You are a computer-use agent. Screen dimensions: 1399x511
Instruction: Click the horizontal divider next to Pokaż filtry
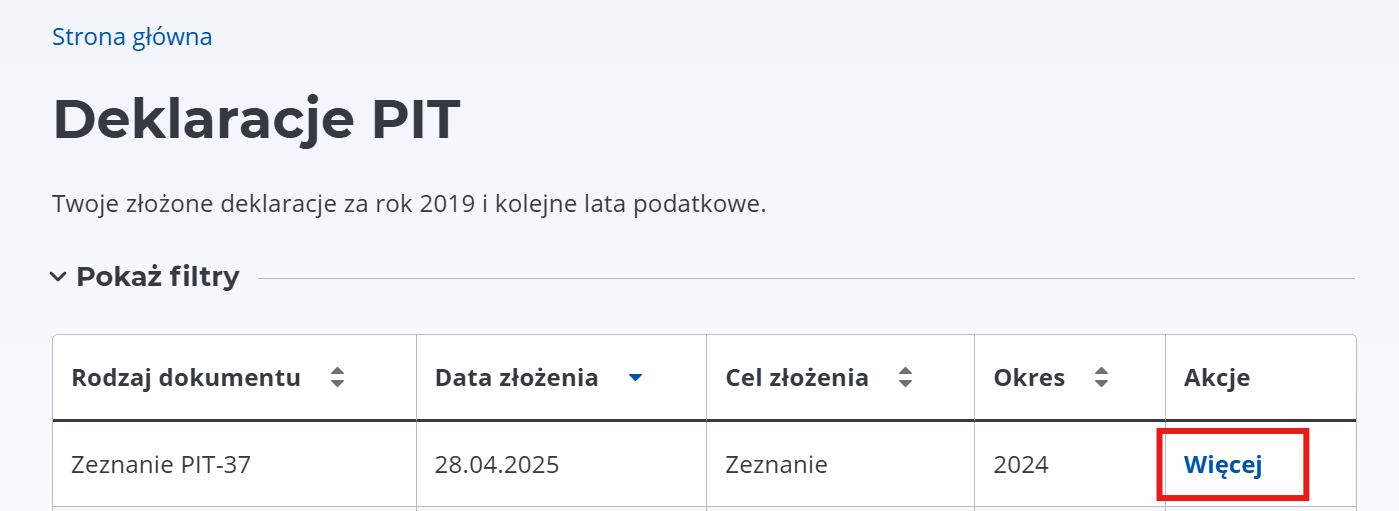805,278
